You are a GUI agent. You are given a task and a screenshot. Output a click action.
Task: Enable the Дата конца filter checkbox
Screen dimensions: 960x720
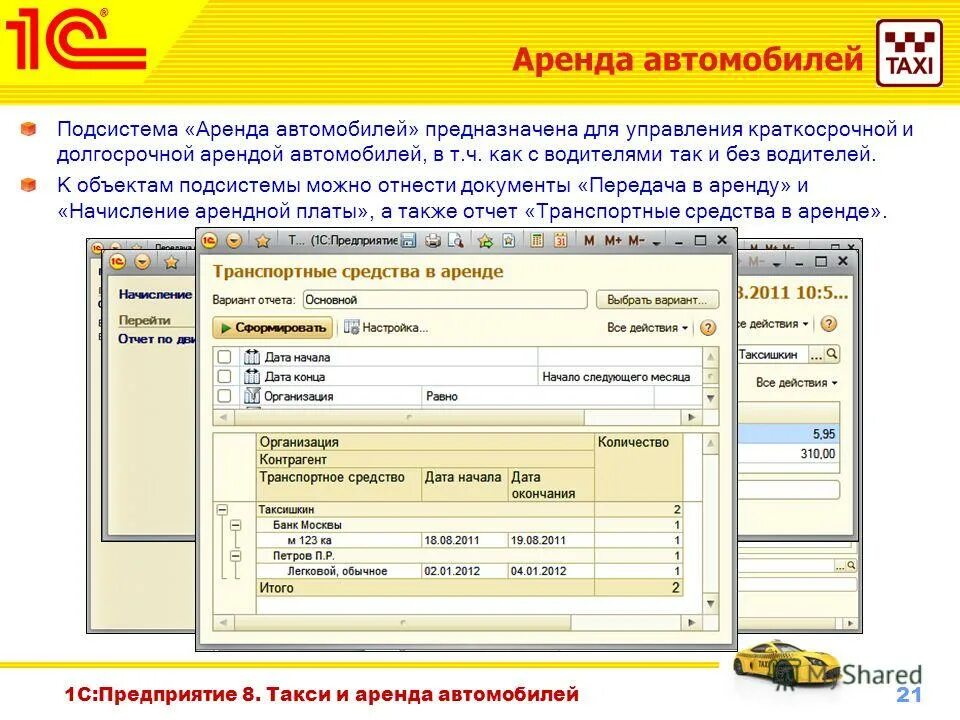(224, 375)
